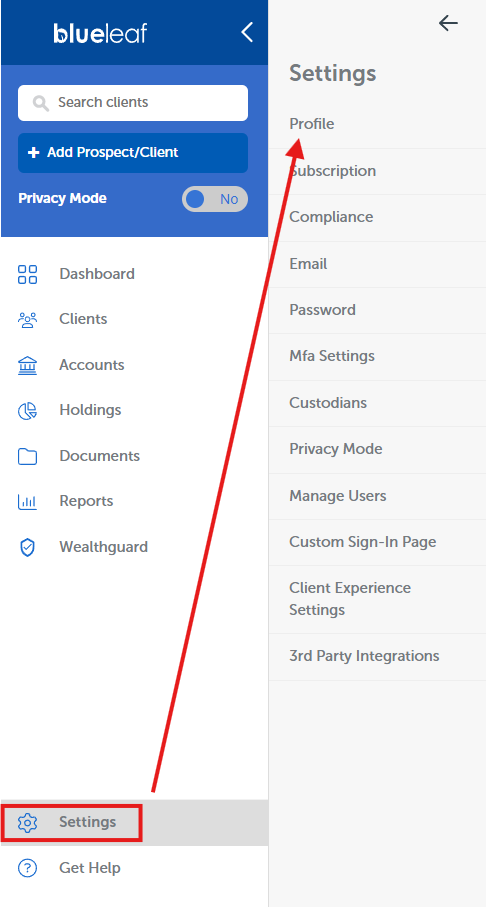486x907 pixels.
Task: Go back using the Settings panel arrow
Action: (448, 23)
